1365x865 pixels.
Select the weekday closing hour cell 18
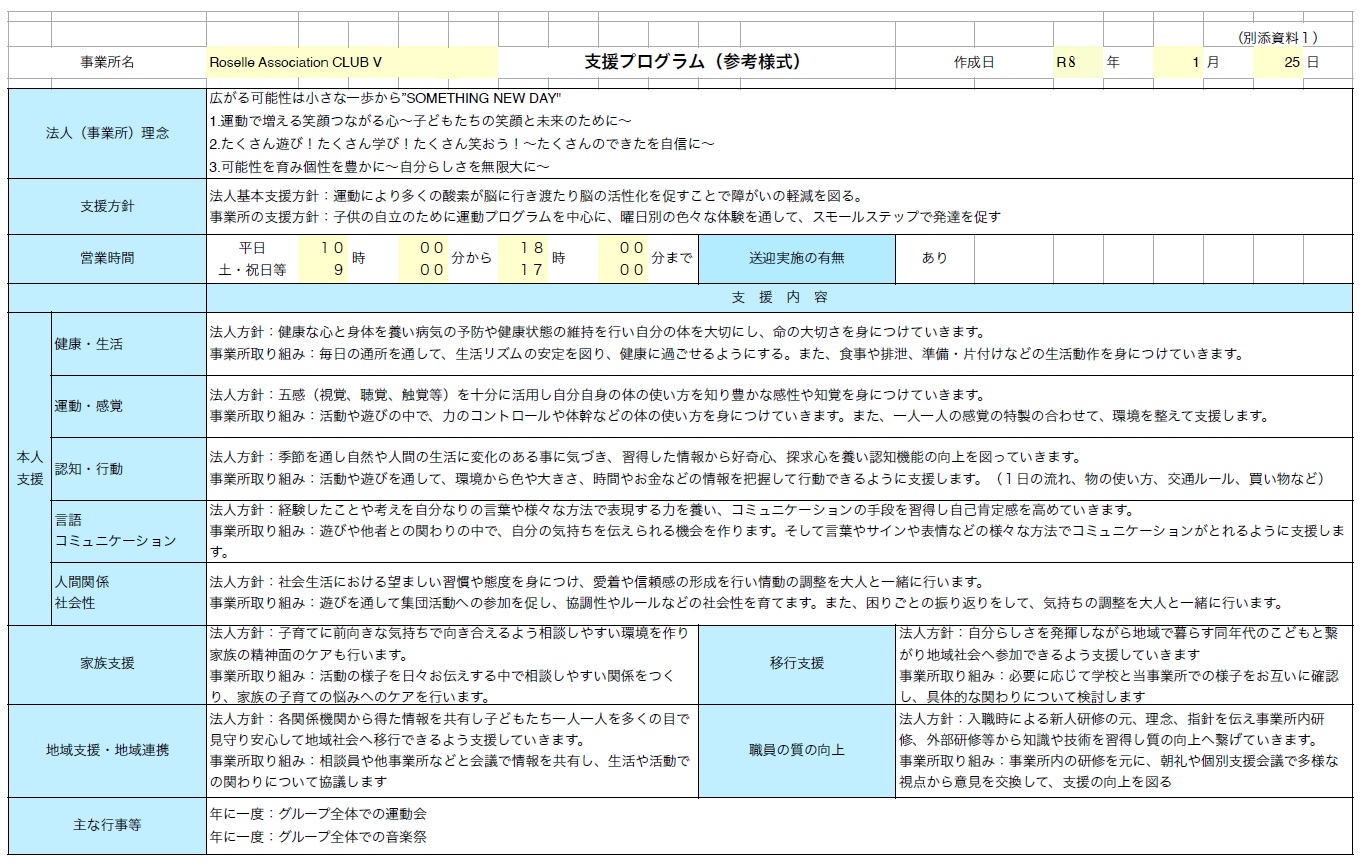tap(527, 247)
